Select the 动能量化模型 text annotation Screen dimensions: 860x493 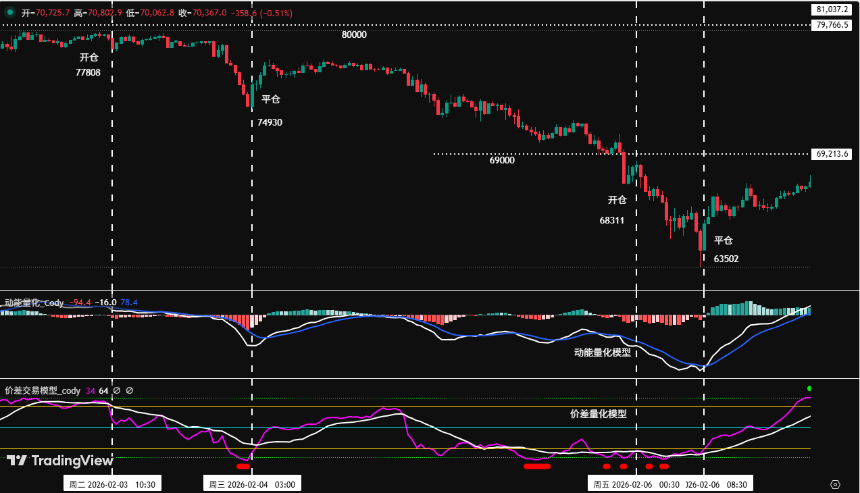(x=602, y=352)
